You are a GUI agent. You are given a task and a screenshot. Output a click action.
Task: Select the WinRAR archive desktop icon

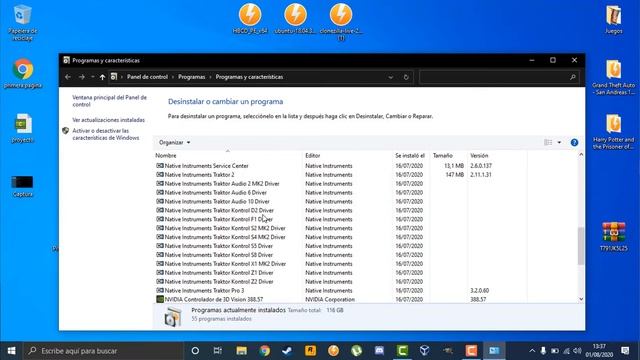click(613, 236)
